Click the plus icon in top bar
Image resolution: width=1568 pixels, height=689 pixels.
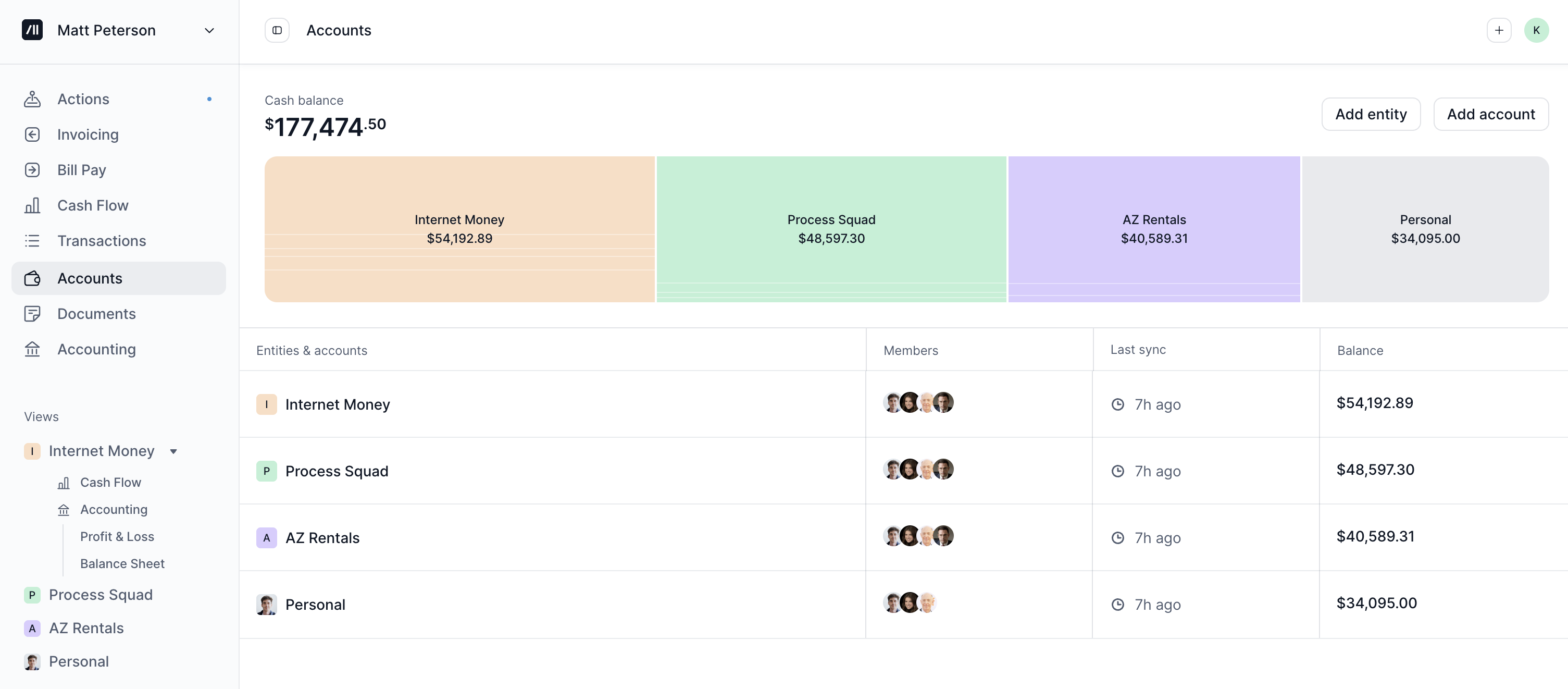pyautogui.click(x=1499, y=30)
